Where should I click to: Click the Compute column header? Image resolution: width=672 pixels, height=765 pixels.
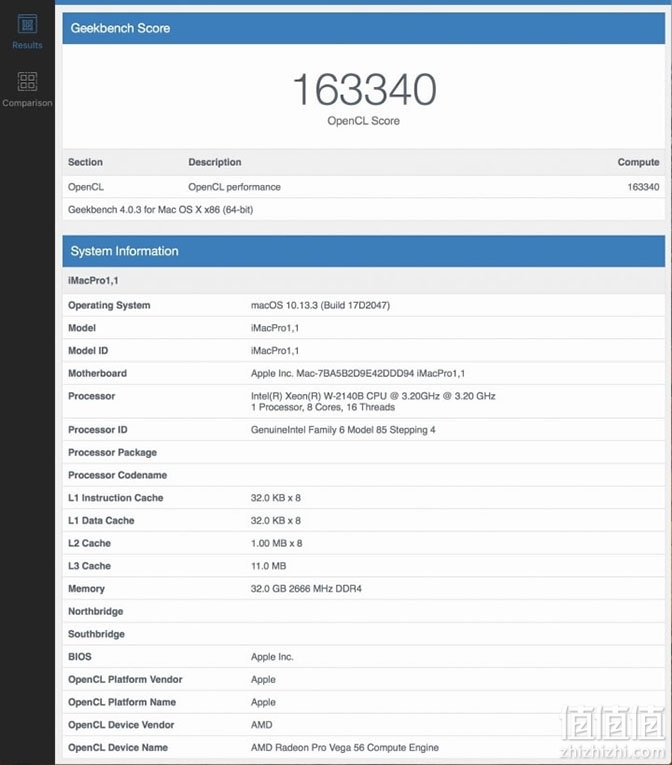(x=638, y=162)
